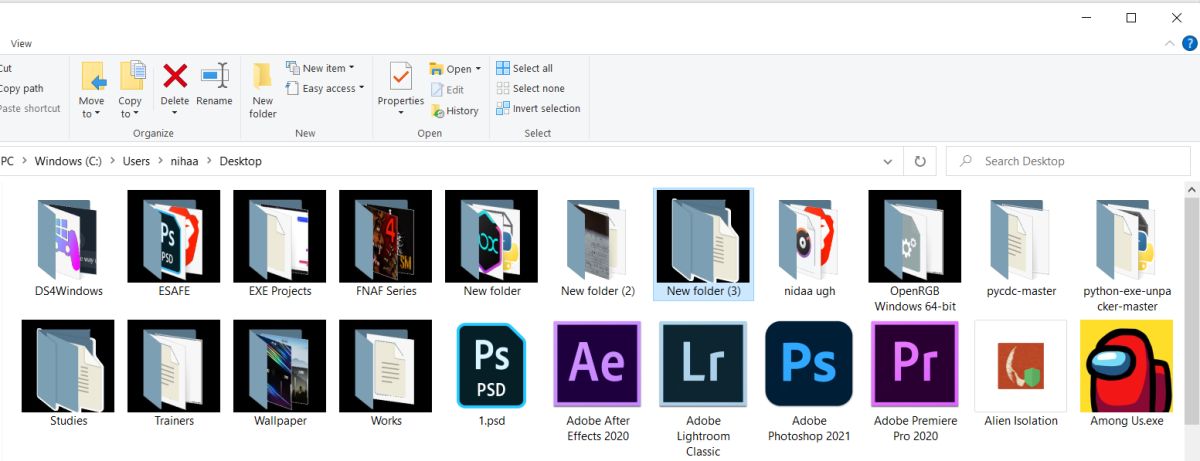Refresh the Desktop folder view
1200x461 pixels.
919,161
